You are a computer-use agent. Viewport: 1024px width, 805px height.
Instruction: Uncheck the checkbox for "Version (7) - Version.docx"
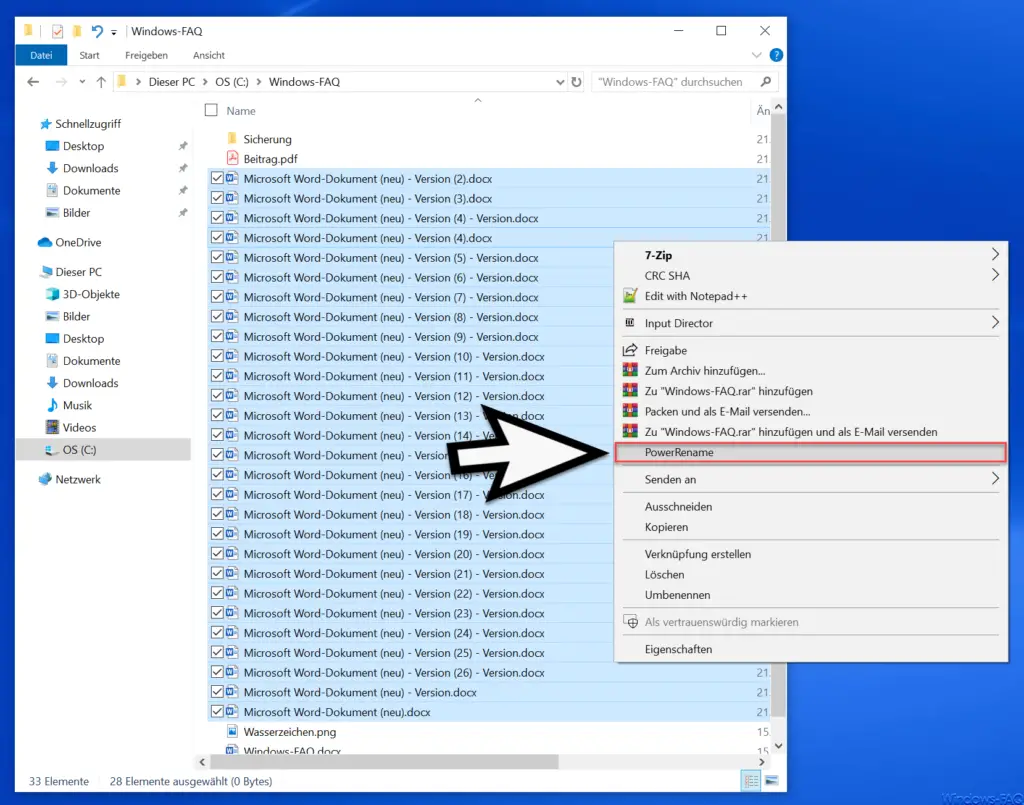(x=217, y=296)
